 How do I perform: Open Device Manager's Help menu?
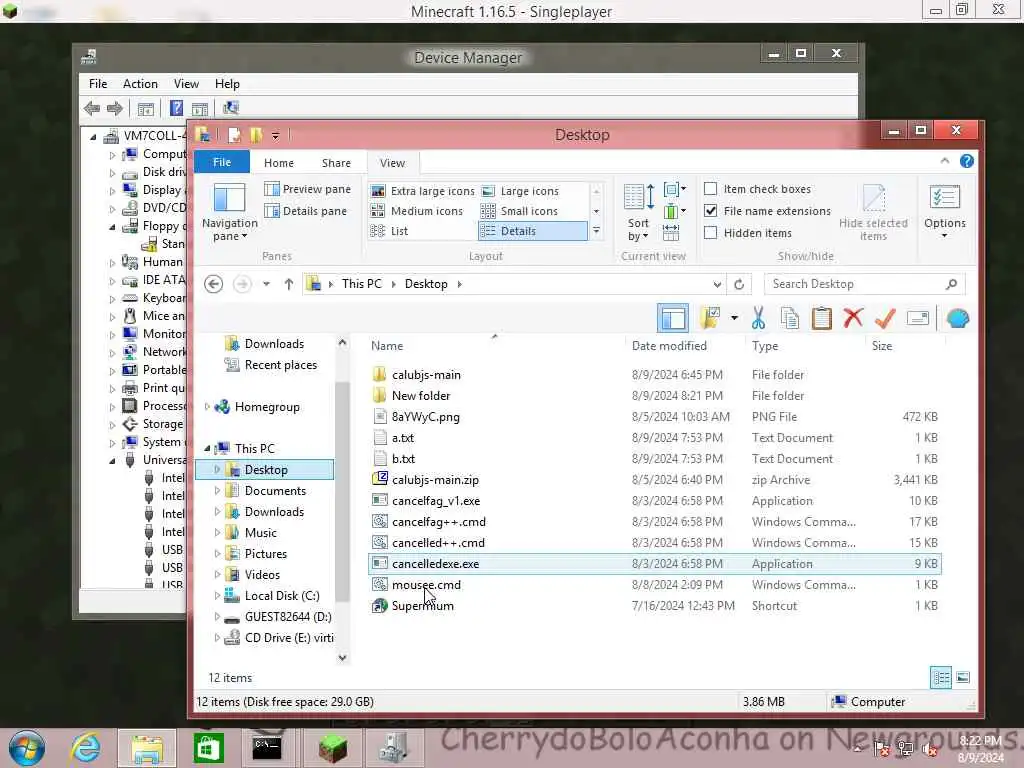tap(227, 84)
